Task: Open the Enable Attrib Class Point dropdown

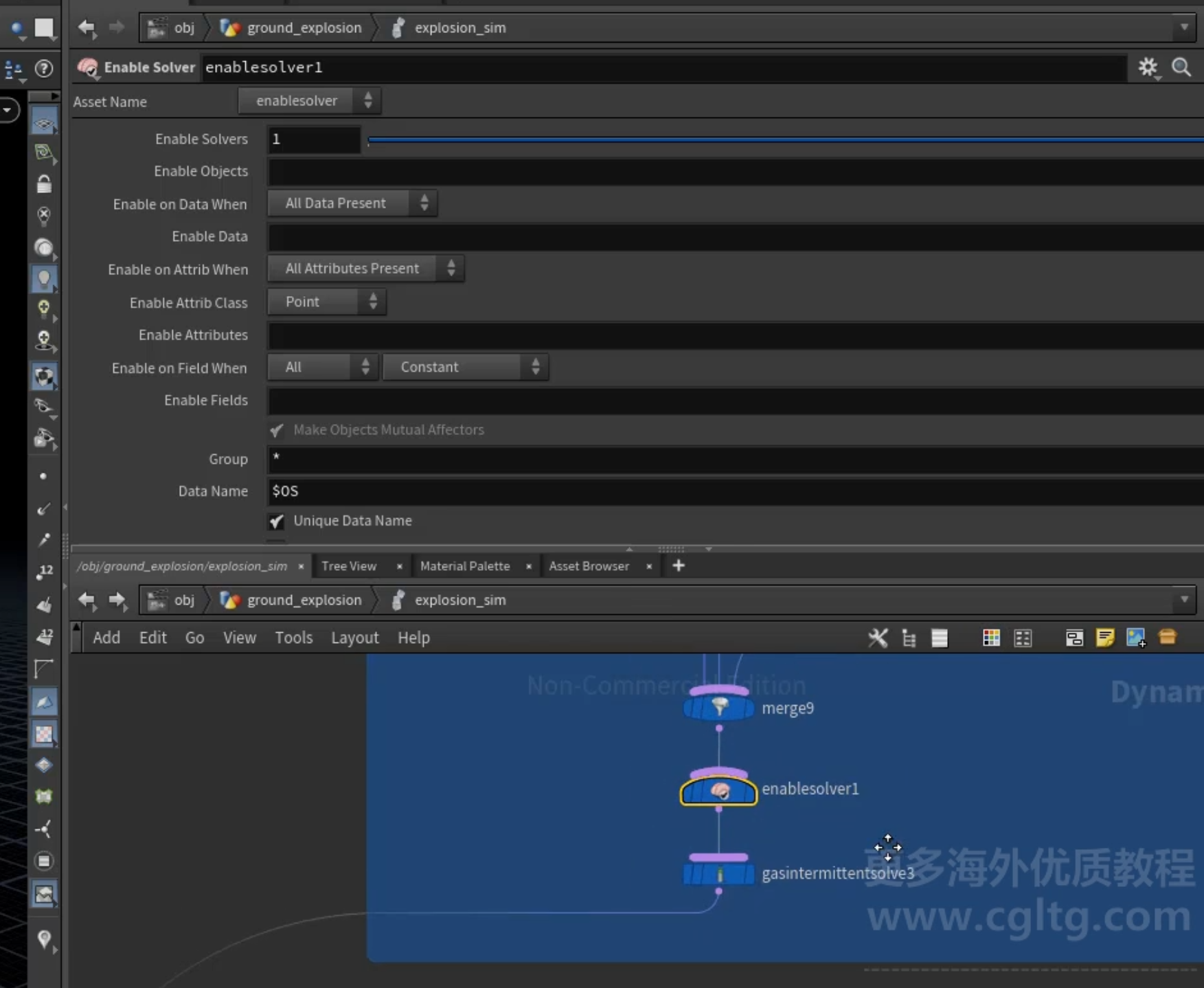Action: [x=327, y=302]
